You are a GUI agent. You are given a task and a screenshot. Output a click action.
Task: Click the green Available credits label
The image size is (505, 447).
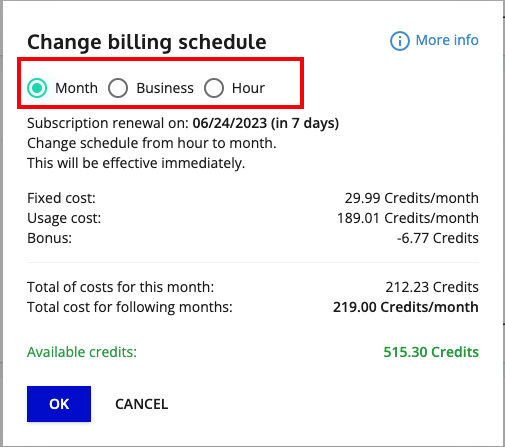pos(82,352)
